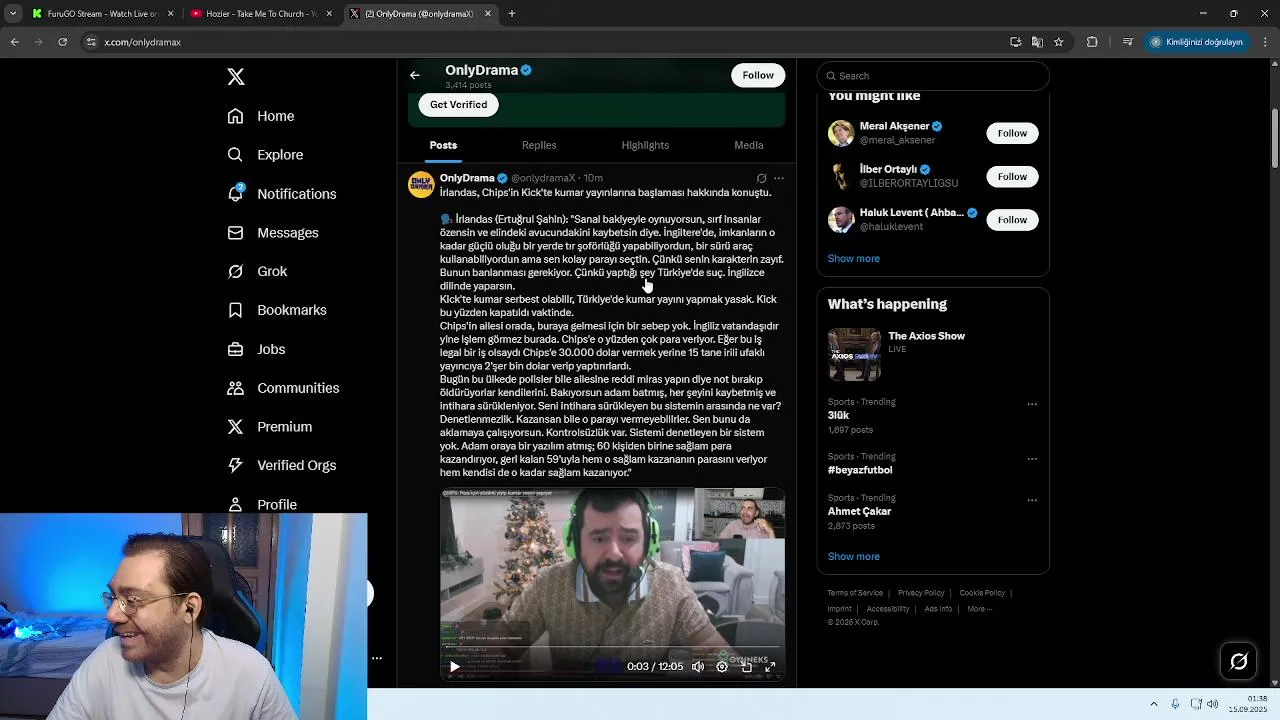Viewport: 1280px width, 720px height.
Task: Select the Posts tab
Action: click(443, 145)
